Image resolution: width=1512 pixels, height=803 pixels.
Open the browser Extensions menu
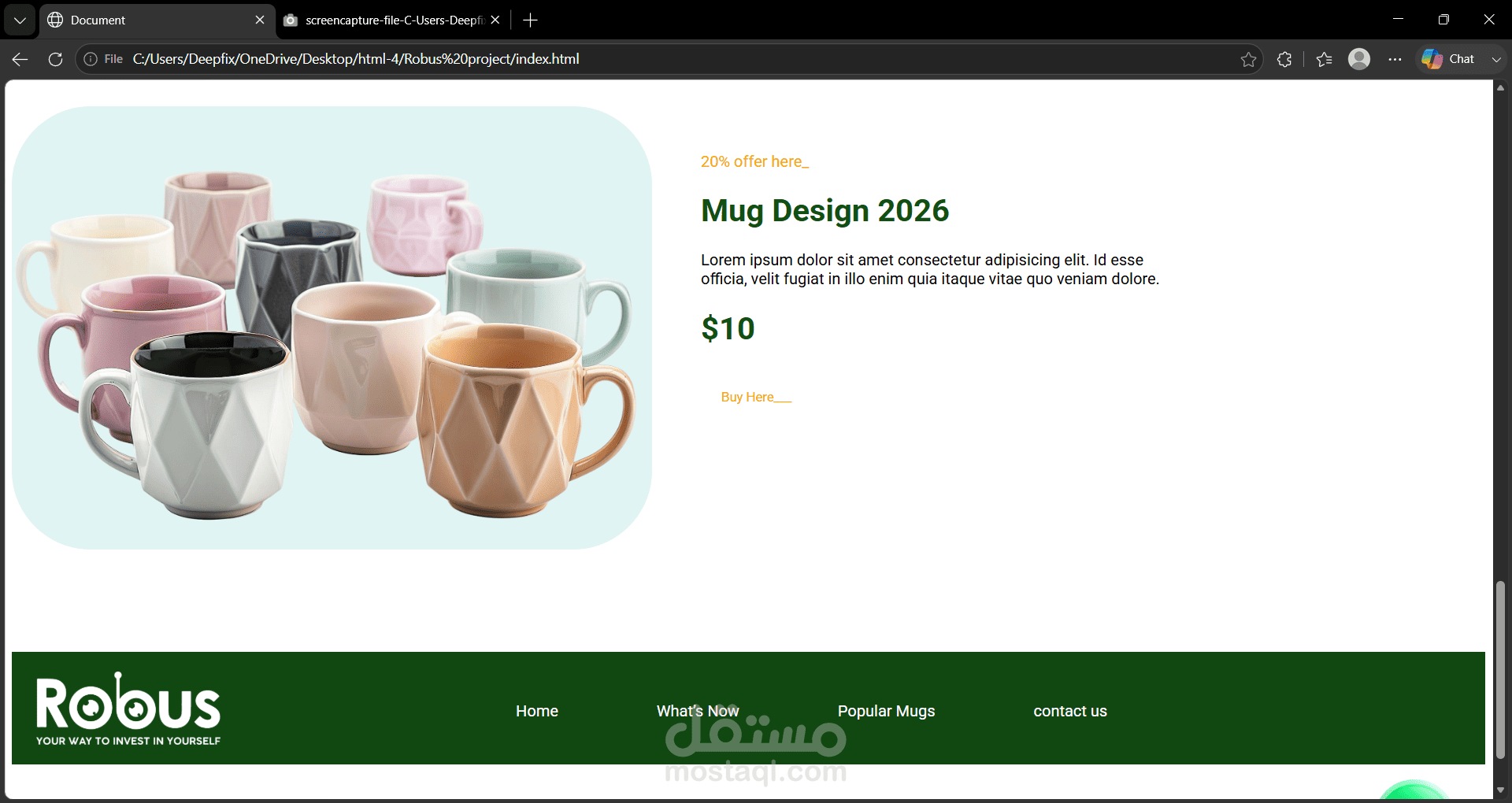pos(1284,59)
